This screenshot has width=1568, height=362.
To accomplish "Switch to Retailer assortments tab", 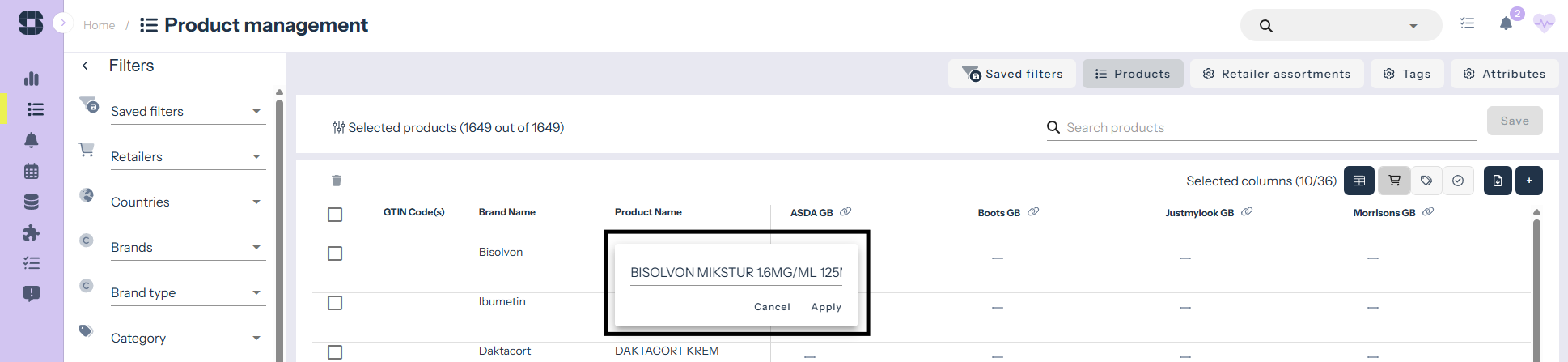I will click(1276, 74).
